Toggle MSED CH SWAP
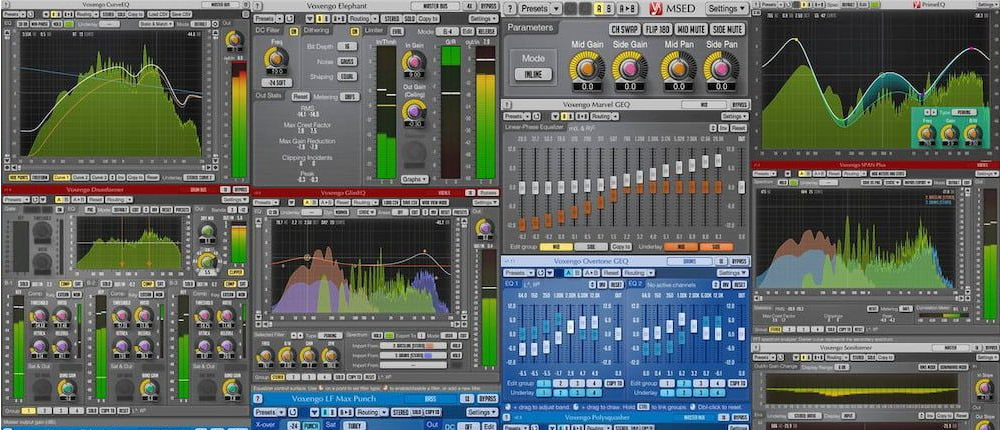The image size is (1000, 430). (x=624, y=29)
